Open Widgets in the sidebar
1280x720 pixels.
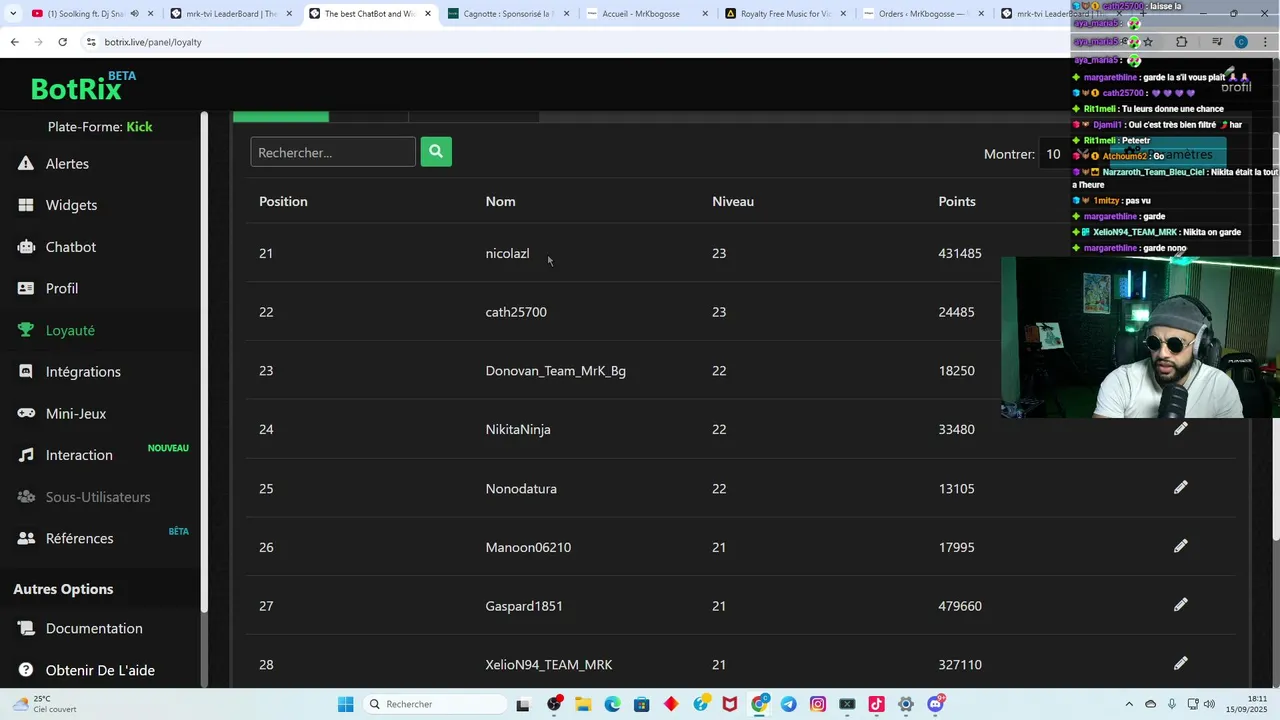71,205
